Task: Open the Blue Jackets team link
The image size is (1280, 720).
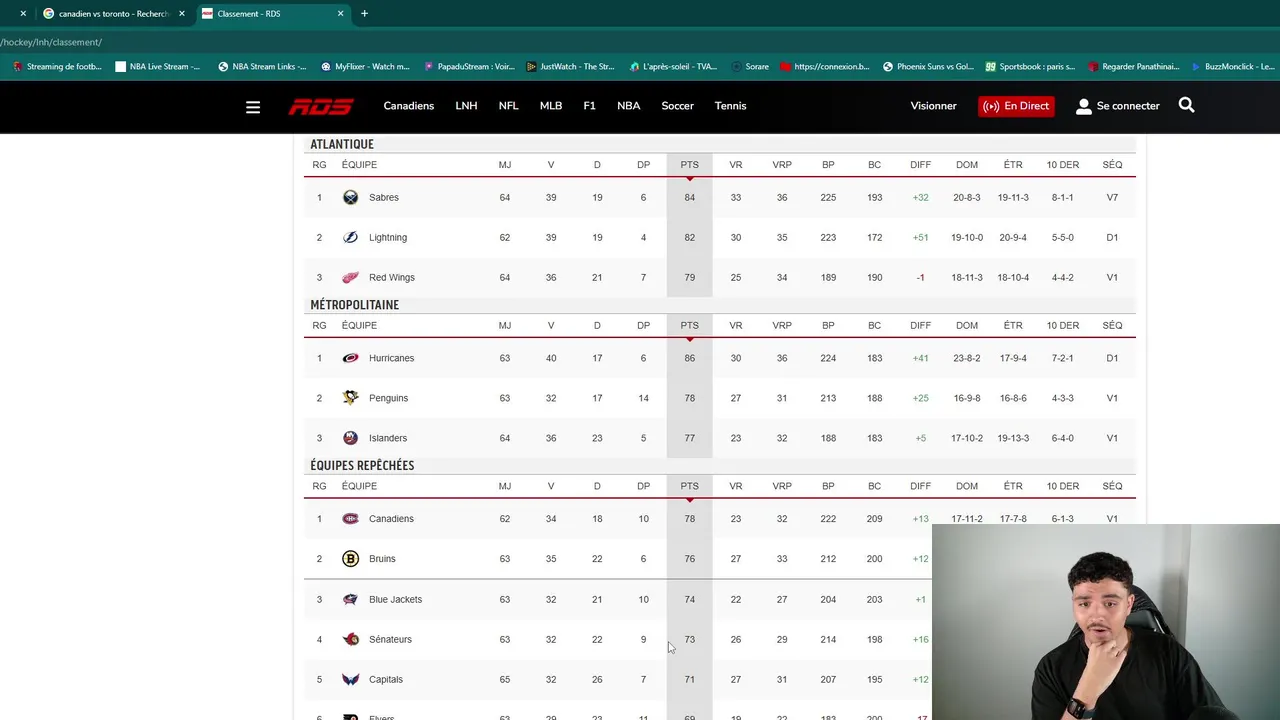Action: [395, 599]
